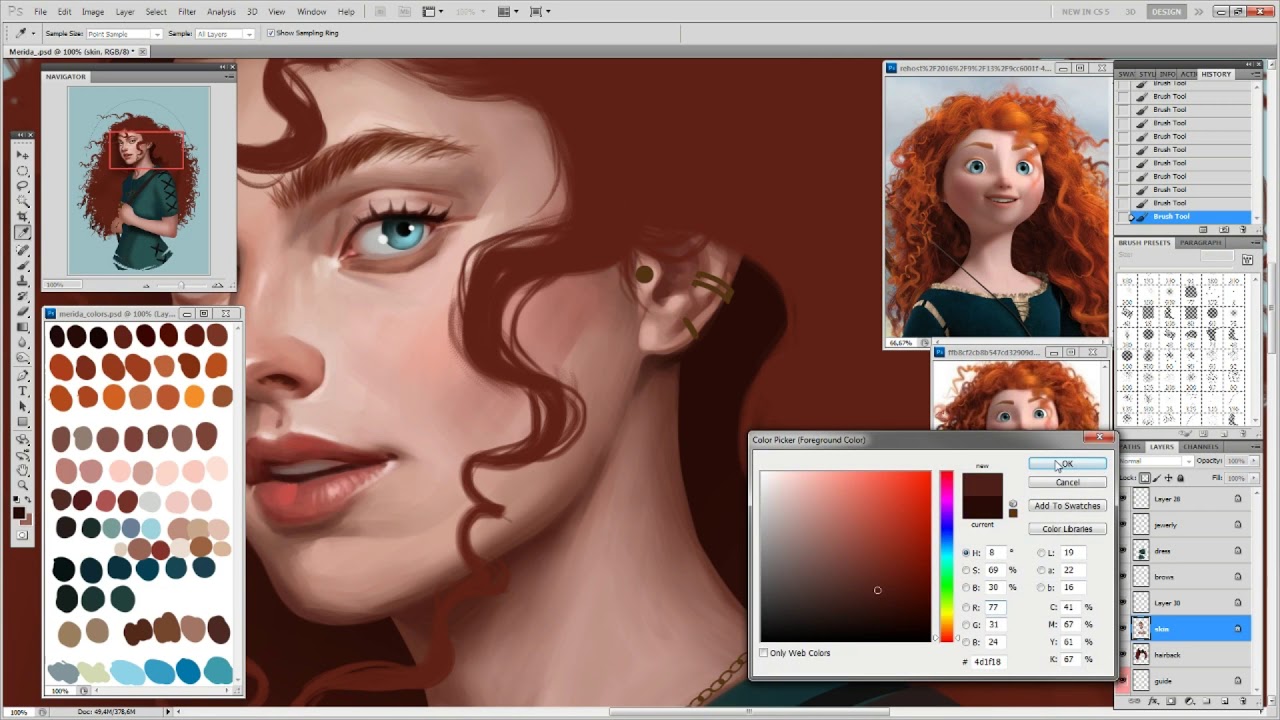Click the delete layer trash icon
The image size is (1280, 720).
click(1243, 701)
